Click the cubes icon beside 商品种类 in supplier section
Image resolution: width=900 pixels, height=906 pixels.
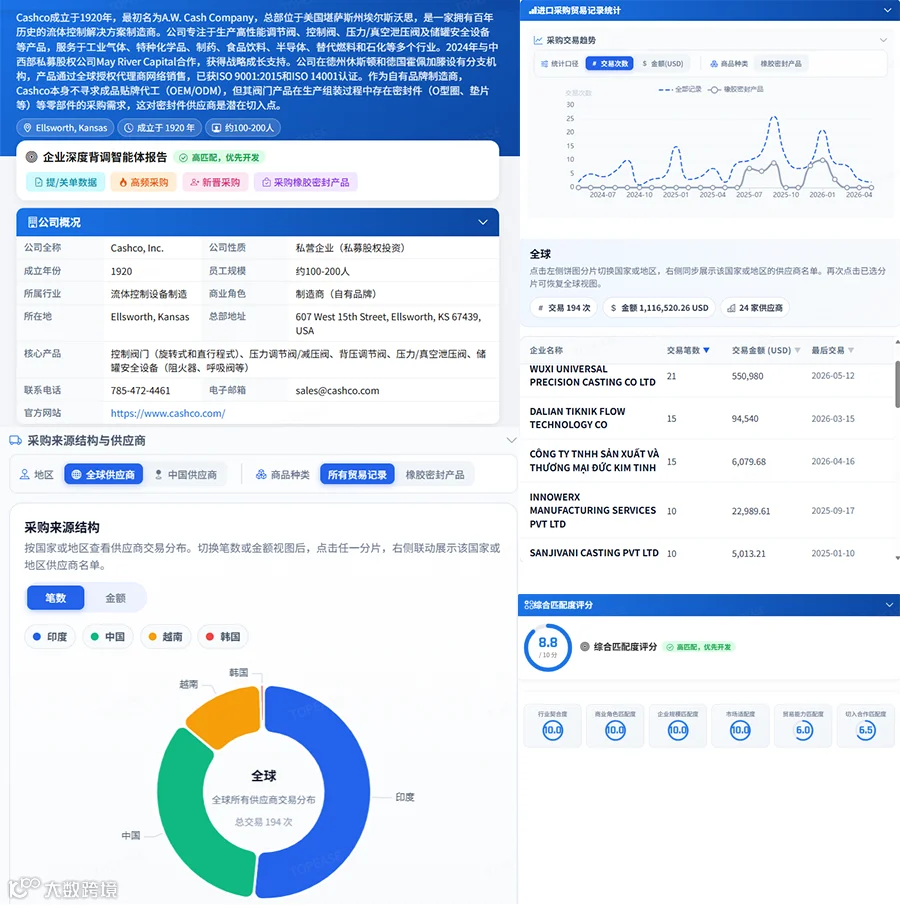tap(261, 475)
